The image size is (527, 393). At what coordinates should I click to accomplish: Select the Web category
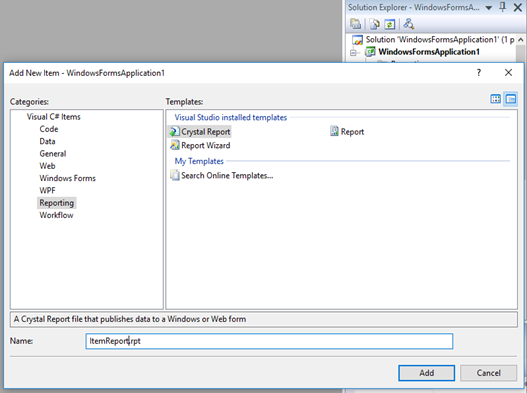click(47, 166)
